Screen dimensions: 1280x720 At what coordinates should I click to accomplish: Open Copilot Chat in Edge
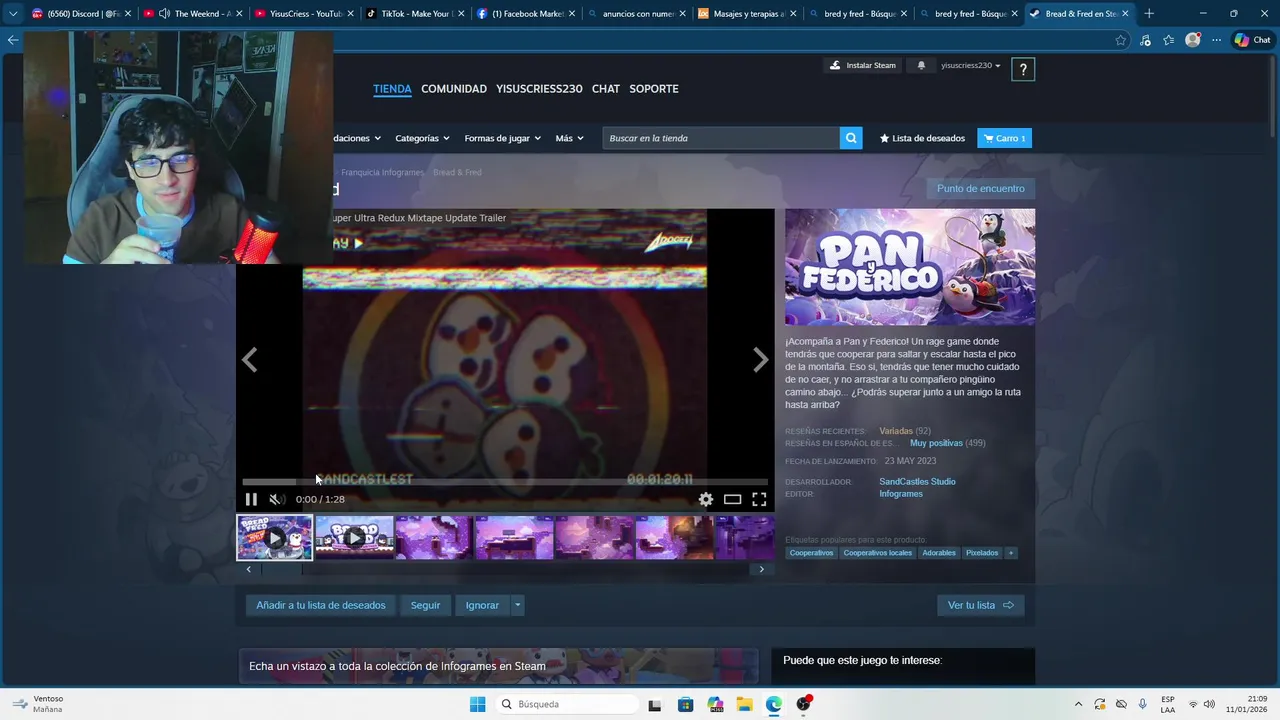[1252, 40]
